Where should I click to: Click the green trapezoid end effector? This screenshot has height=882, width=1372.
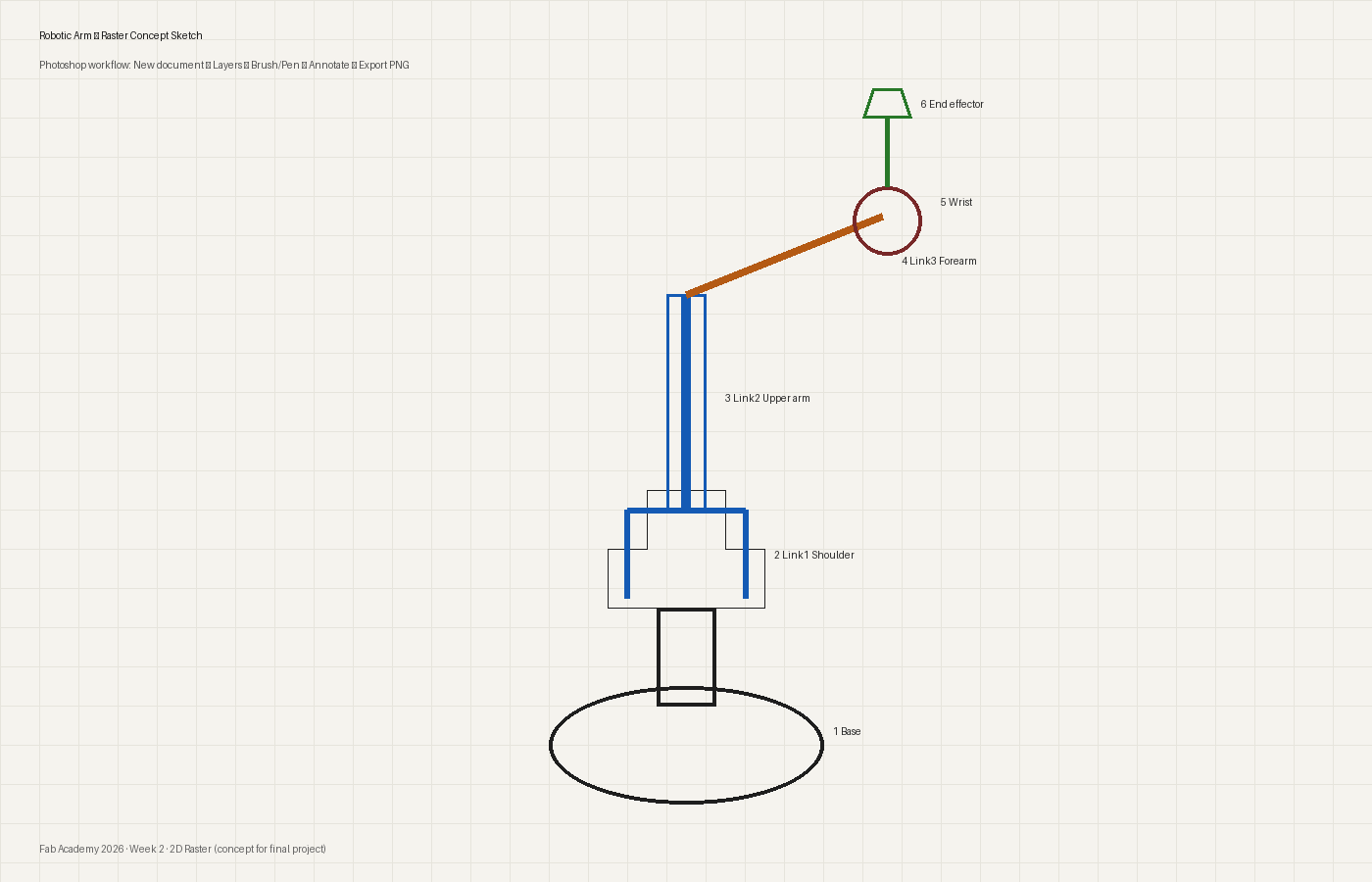[887, 103]
